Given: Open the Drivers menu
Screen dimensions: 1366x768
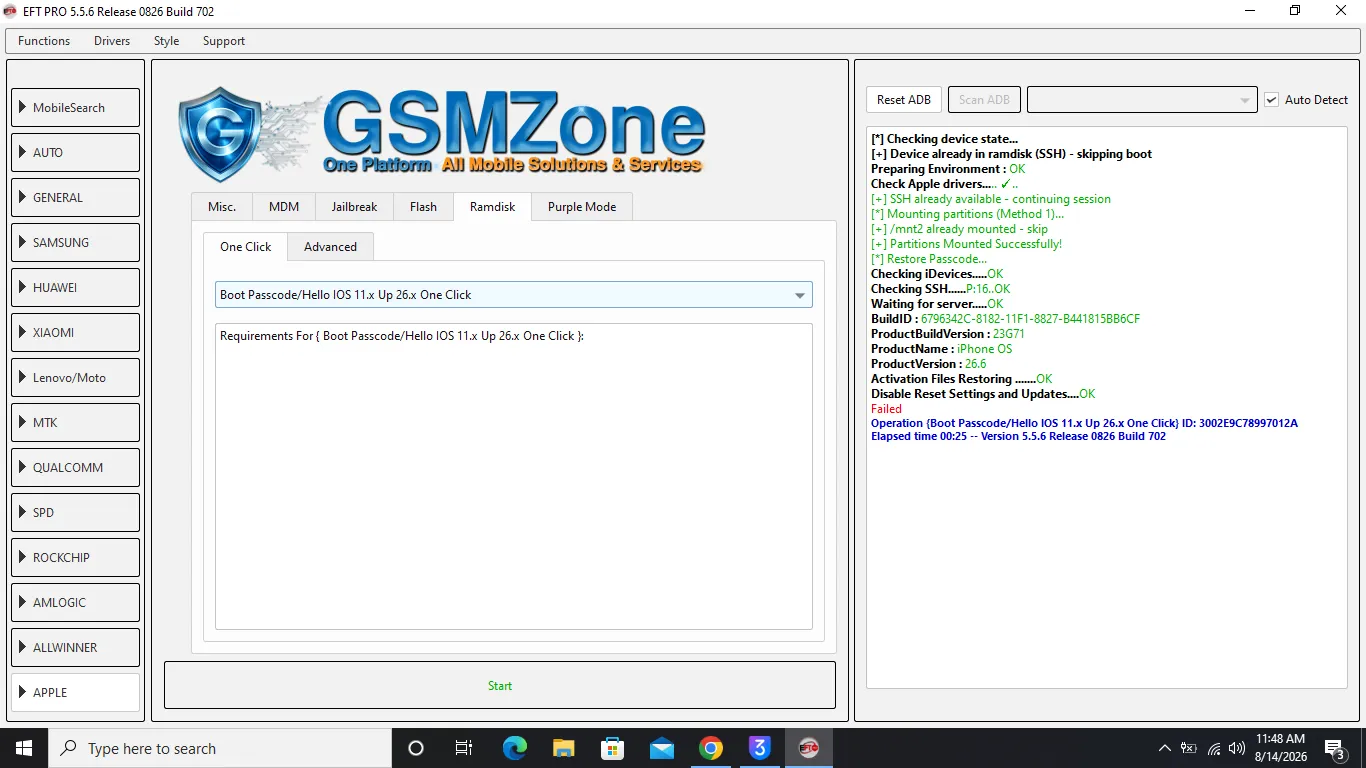Looking at the screenshot, I should point(112,41).
